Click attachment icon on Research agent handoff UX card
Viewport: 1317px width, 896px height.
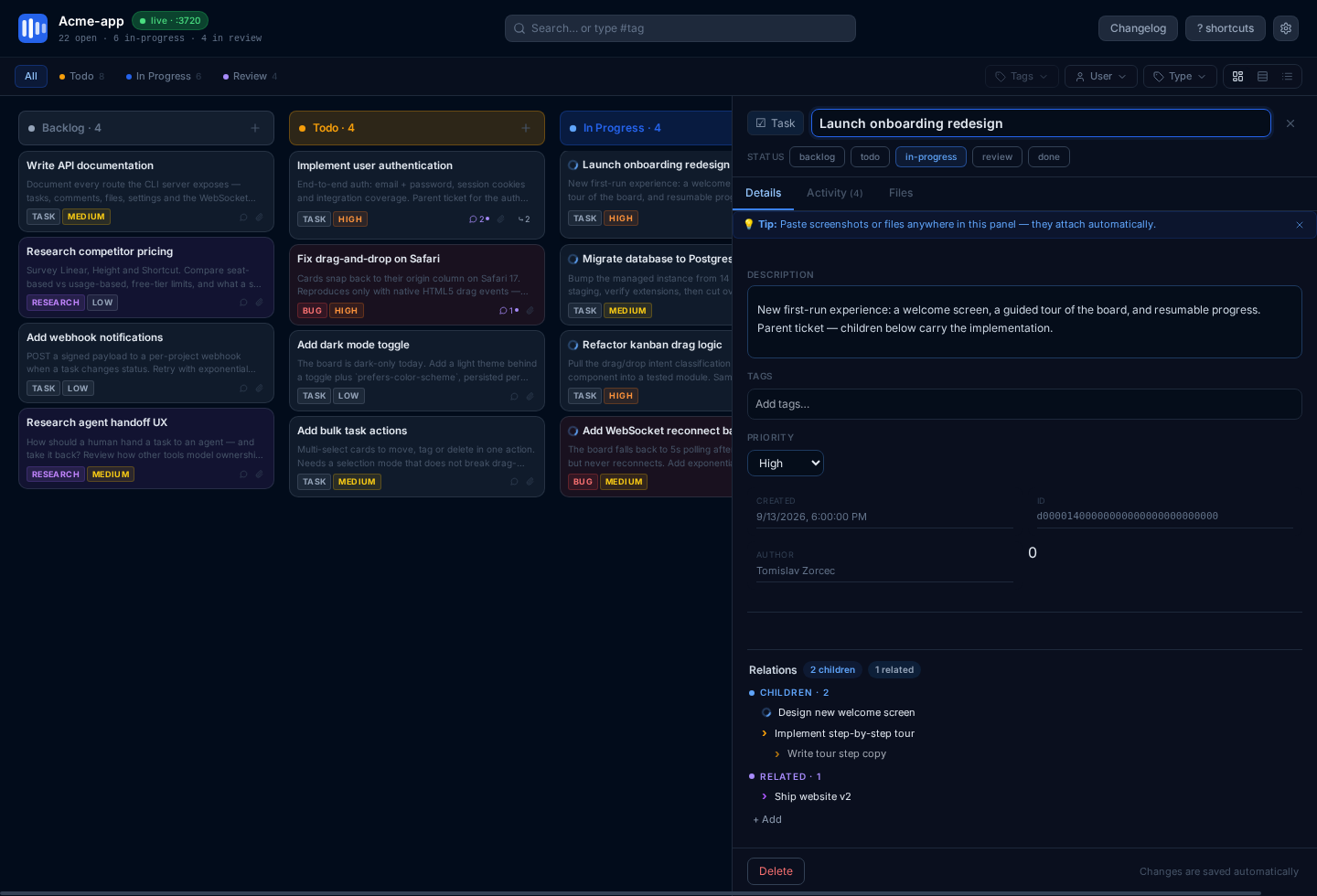coord(259,475)
